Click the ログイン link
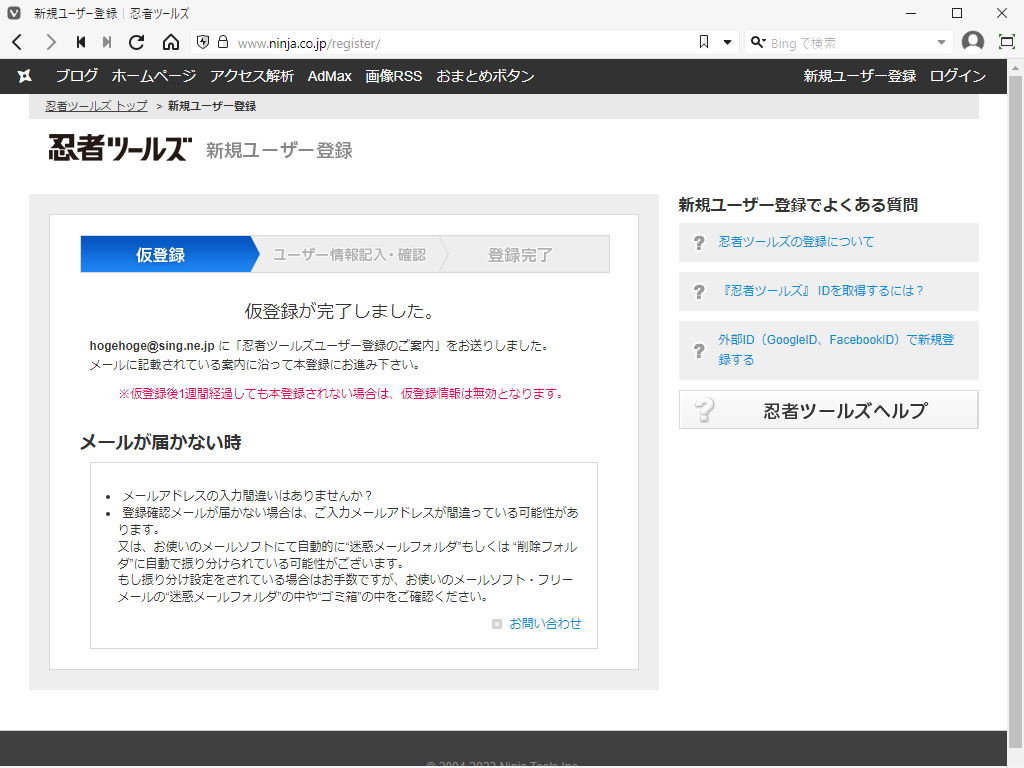 click(x=957, y=76)
